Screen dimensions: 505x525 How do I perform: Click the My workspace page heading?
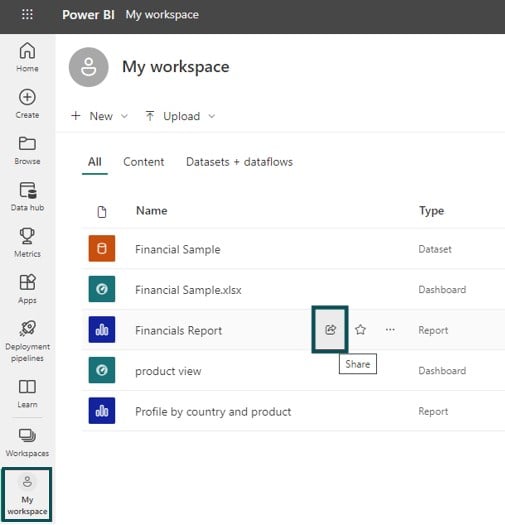point(176,67)
